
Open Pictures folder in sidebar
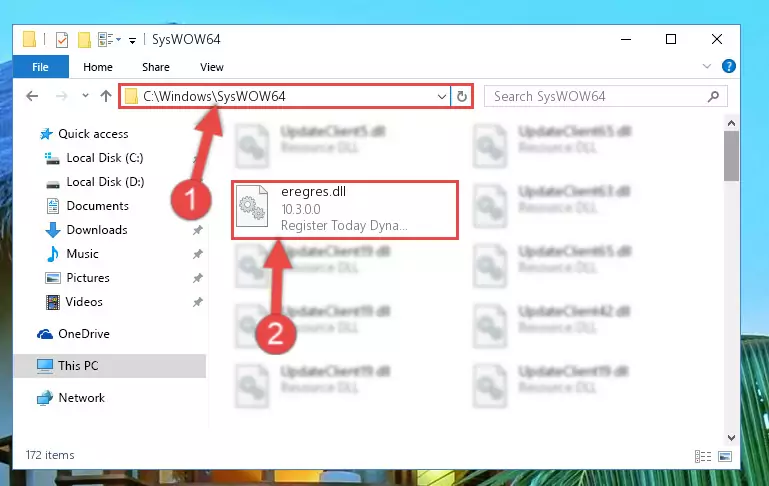[x=88, y=278]
